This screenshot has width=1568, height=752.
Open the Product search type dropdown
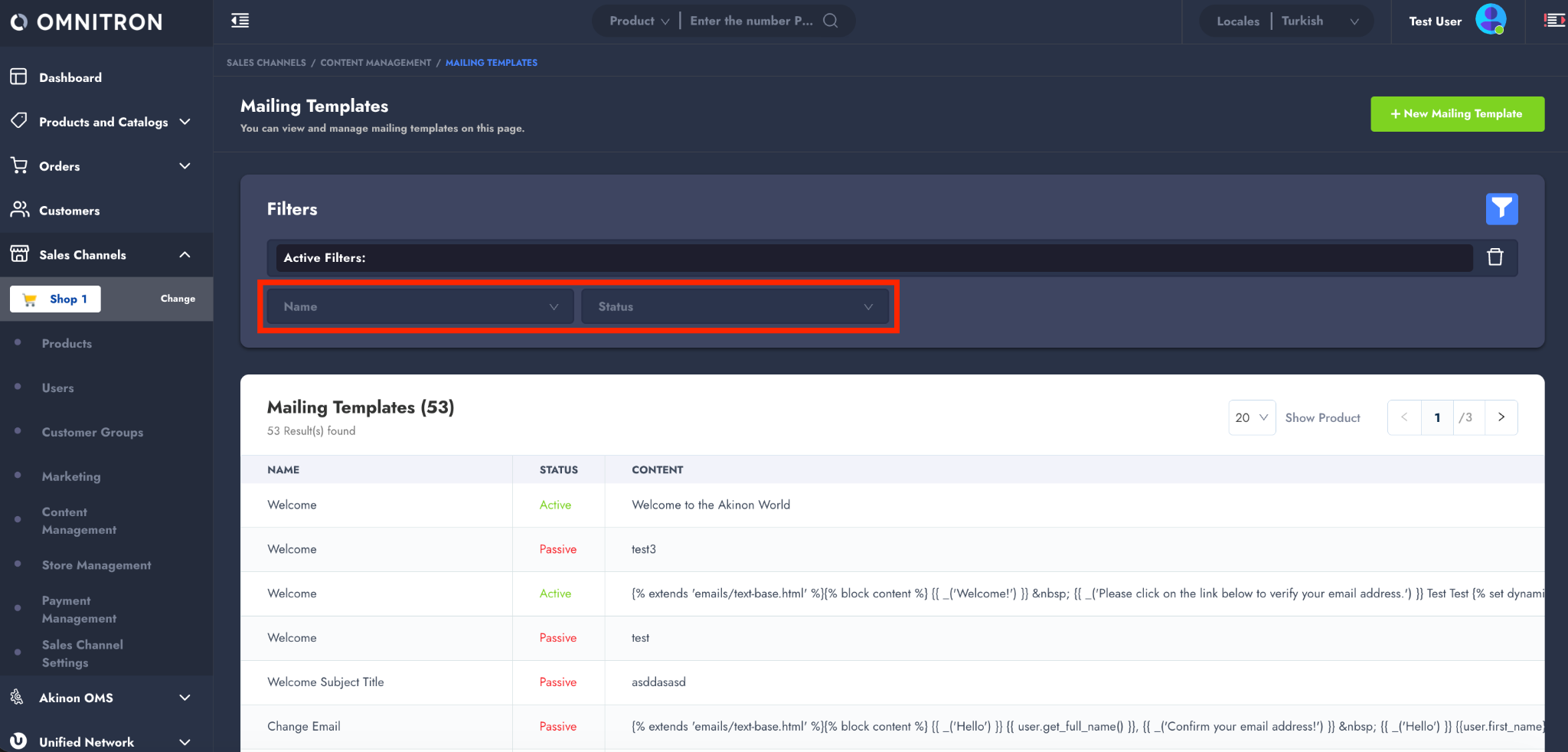coord(639,21)
